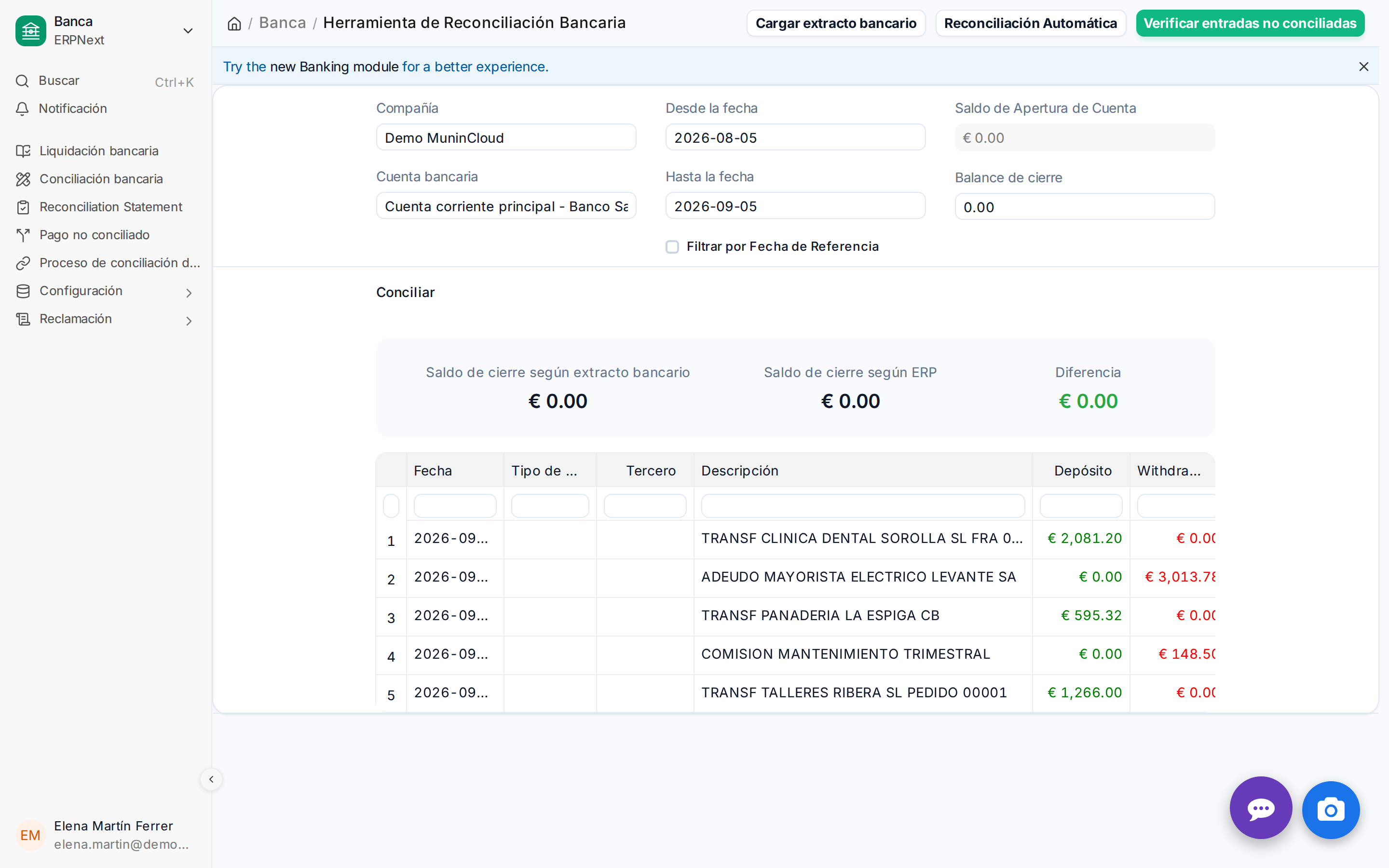The image size is (1389, 868).
Task: Sort by Depósito column header
Action: (x=1081, y=471)
